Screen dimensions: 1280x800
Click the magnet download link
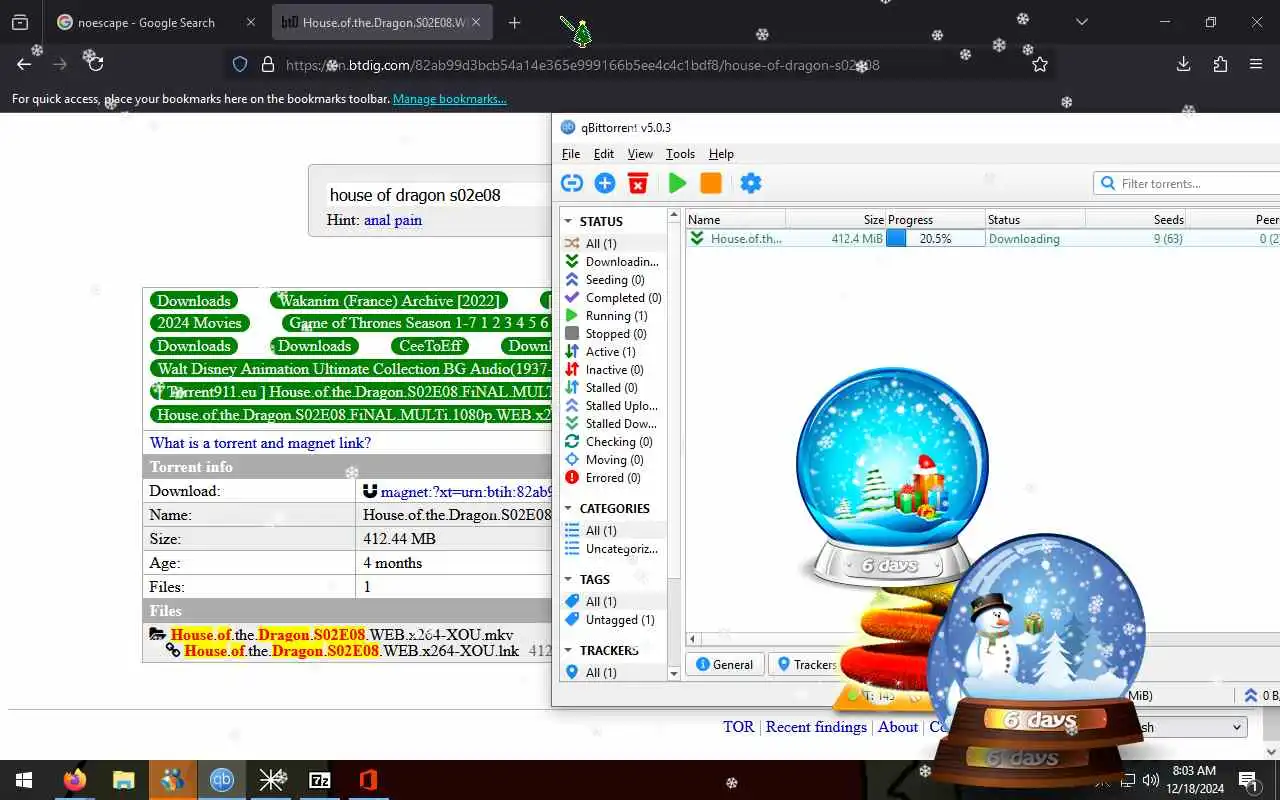click(466, 492)
